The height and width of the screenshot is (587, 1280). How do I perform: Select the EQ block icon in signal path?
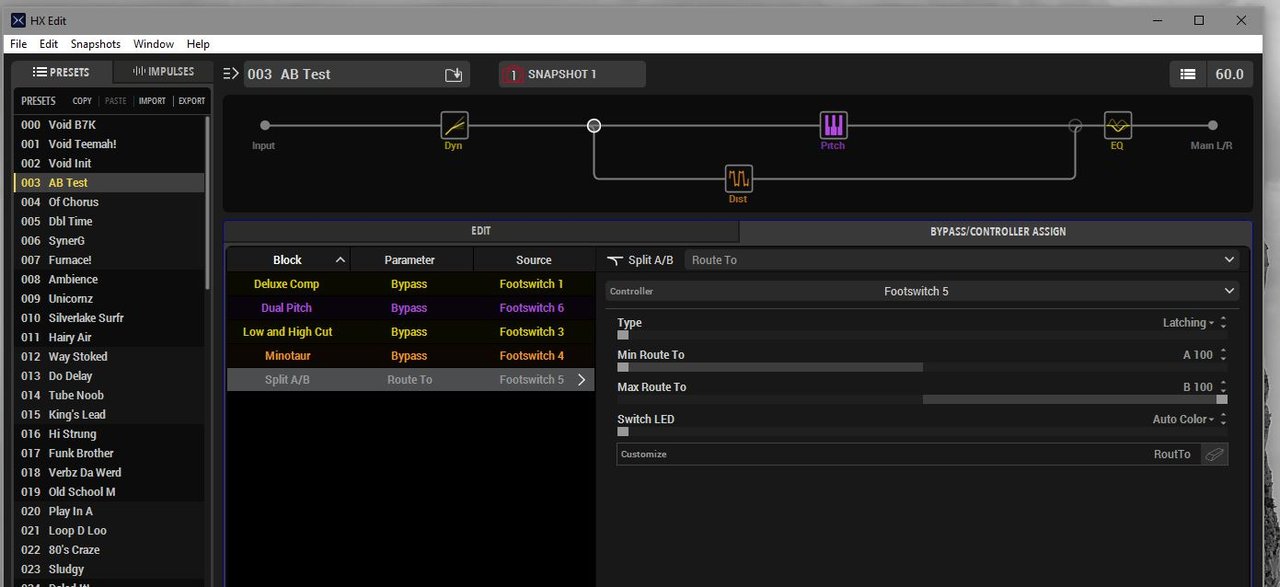[1117, 125]
